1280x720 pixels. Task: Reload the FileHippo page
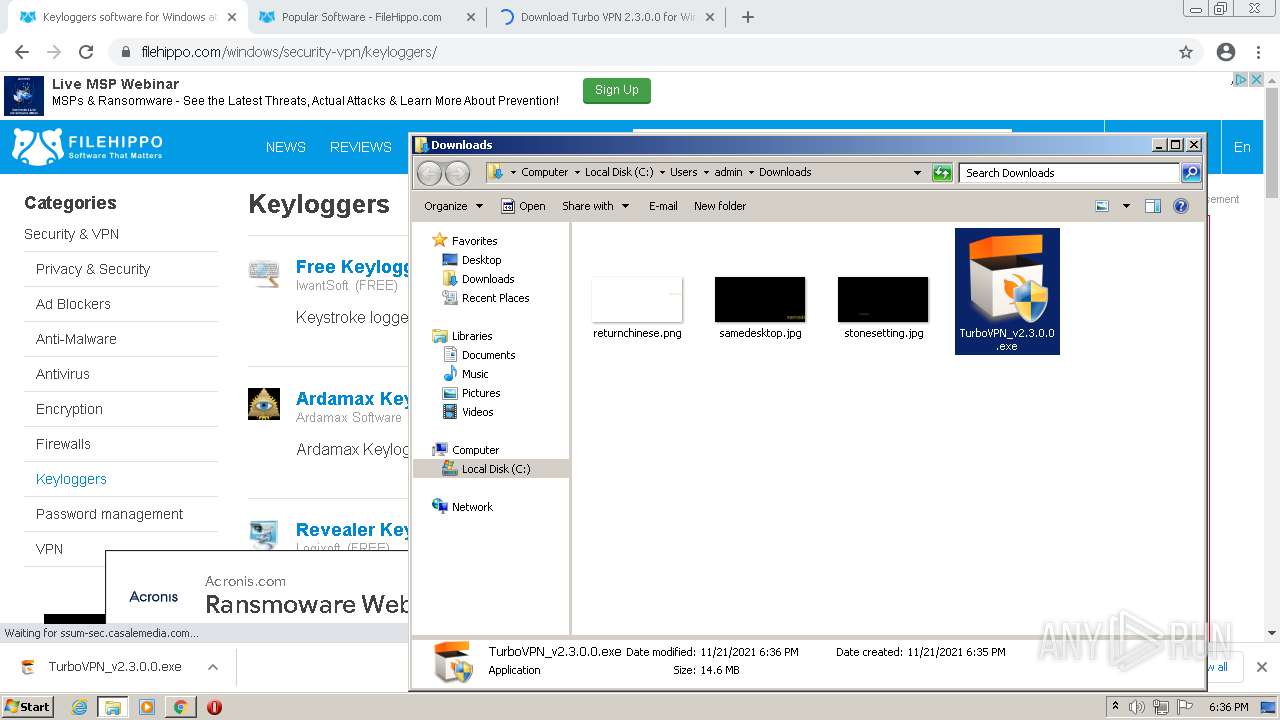(x=86, y=52)
